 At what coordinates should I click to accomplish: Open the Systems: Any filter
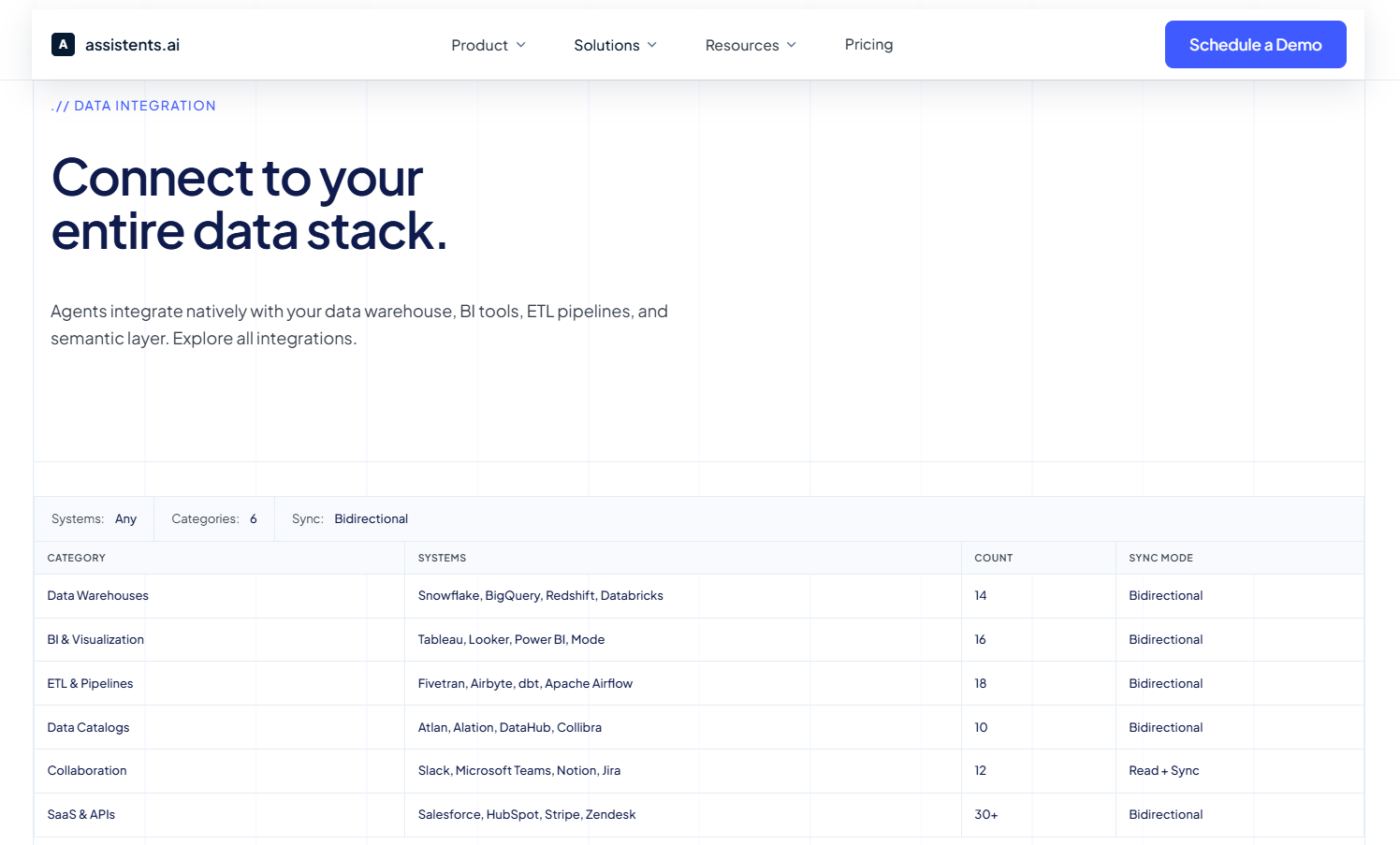(x=95, y=518)
